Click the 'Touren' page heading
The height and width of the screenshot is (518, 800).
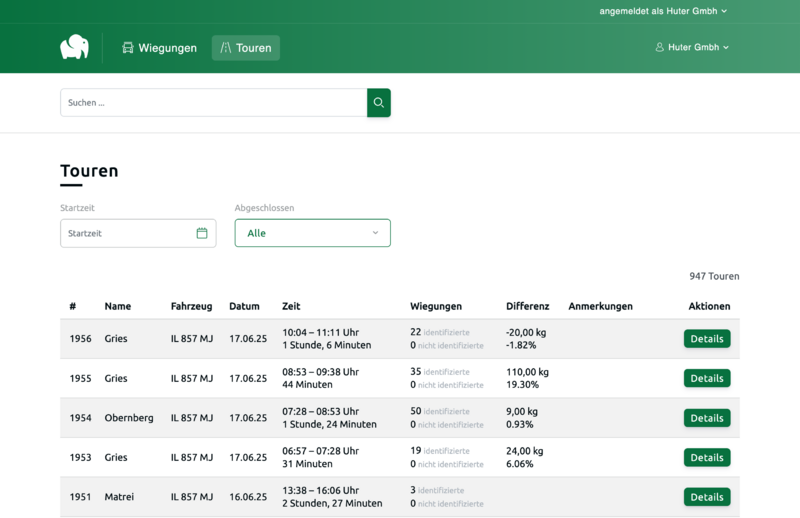click(x=89, y=171)
